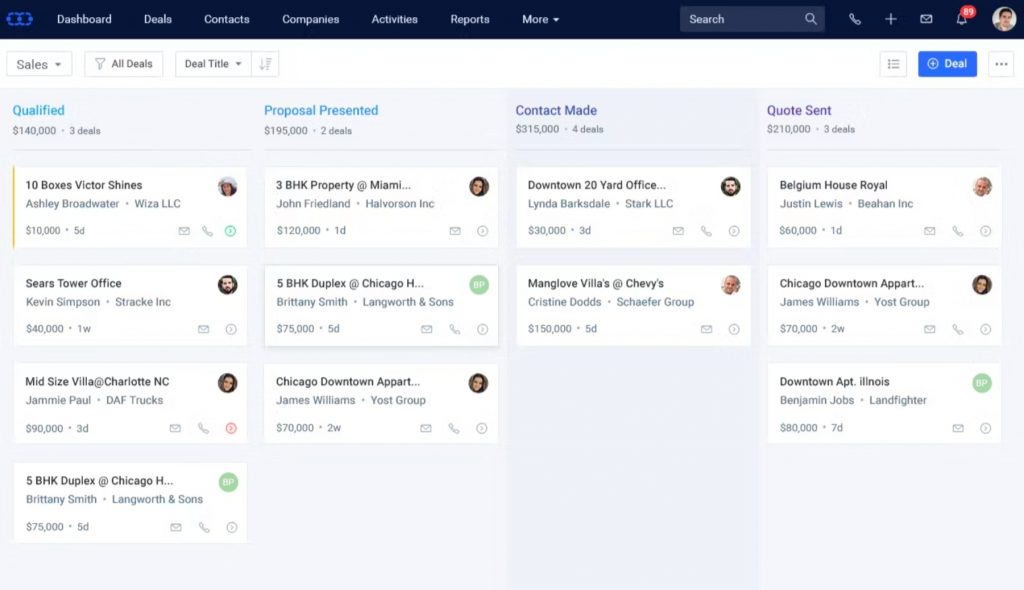1024x590 pixels.
Task: Click contact name Benjamin Jobs
Action: point(816,400)
